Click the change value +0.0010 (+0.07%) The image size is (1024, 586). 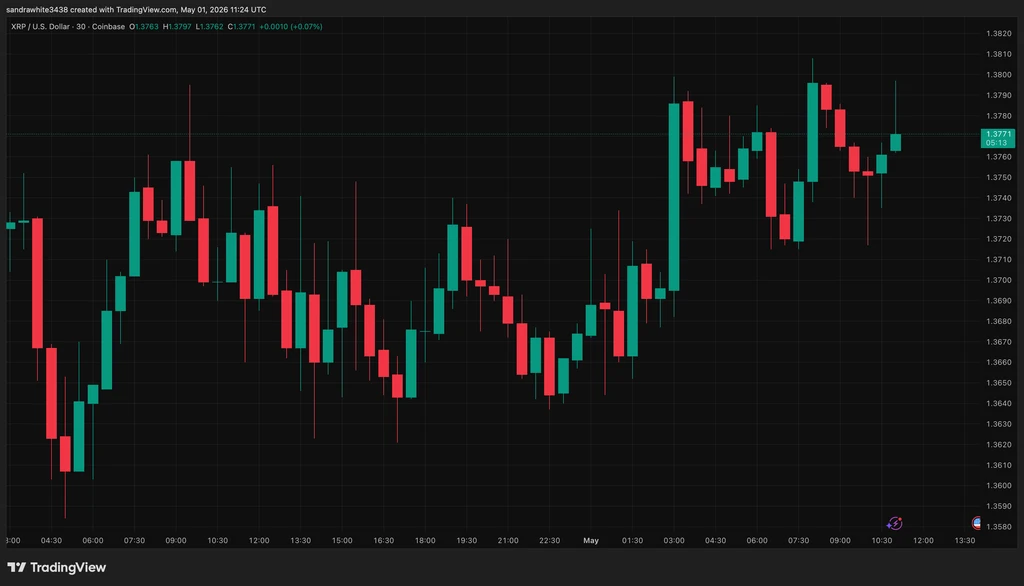[291, 27]
